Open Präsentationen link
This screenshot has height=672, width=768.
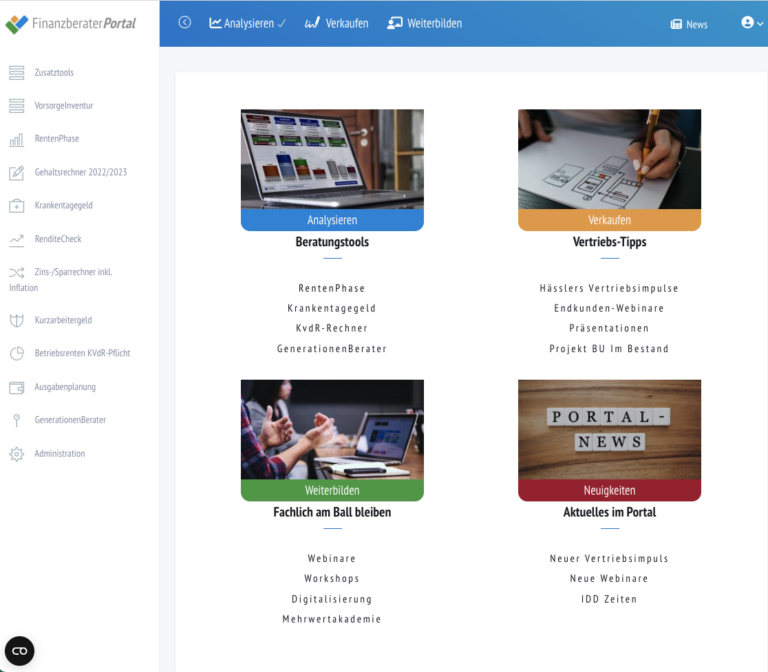609,328
